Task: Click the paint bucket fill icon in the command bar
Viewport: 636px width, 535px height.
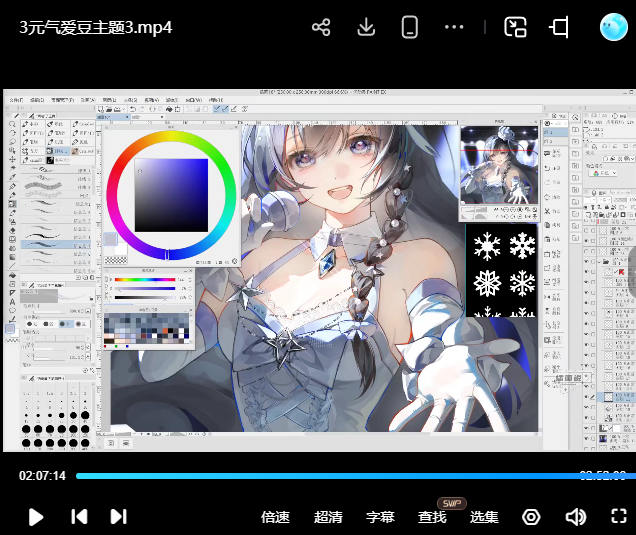Action: pyautogui.click(x=169, y=109)
